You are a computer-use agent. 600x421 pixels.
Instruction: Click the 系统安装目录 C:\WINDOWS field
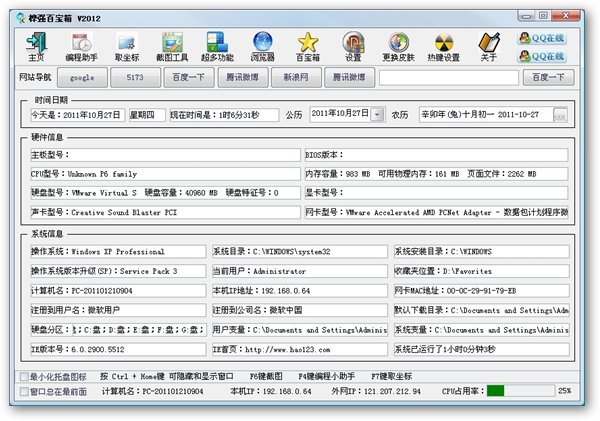(x=482, y=251)
